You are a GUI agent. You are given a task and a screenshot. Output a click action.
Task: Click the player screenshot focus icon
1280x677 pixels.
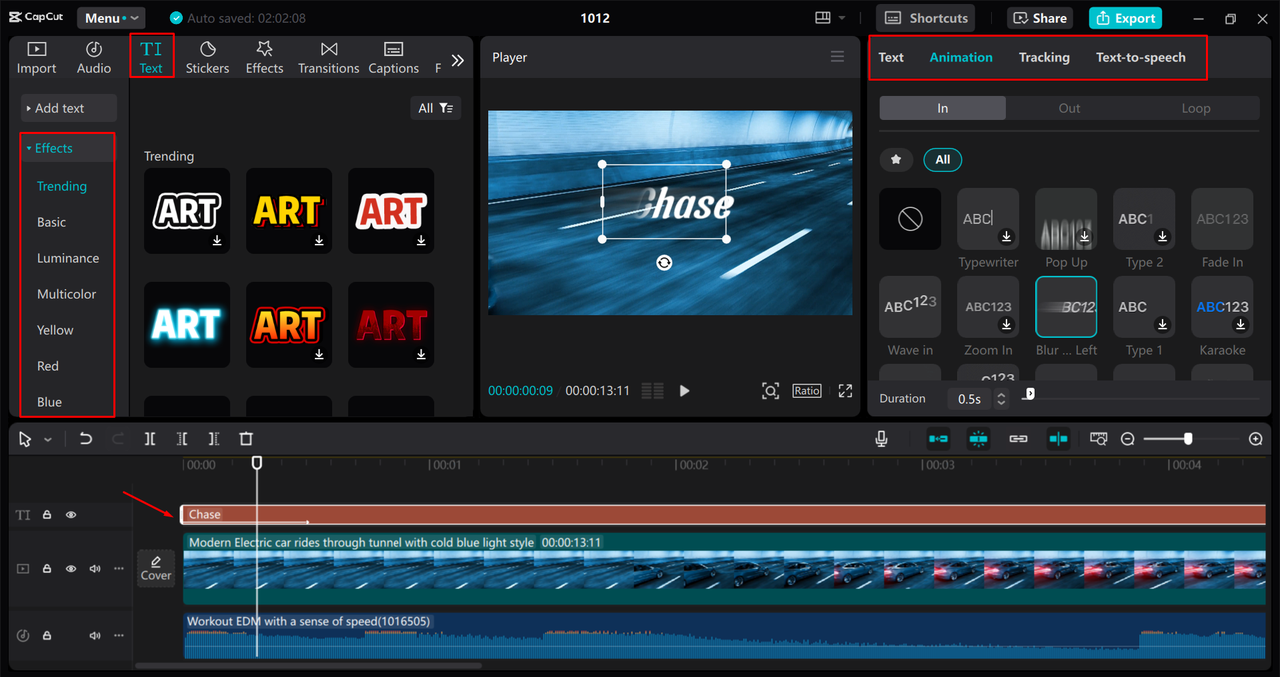click(770, 391)
